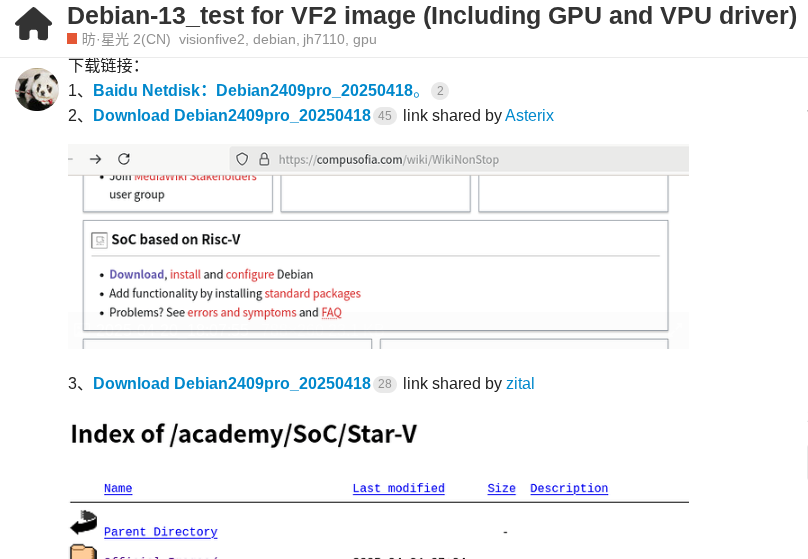
Task: Sort the index by Last modified
Action: click(398, 489)
